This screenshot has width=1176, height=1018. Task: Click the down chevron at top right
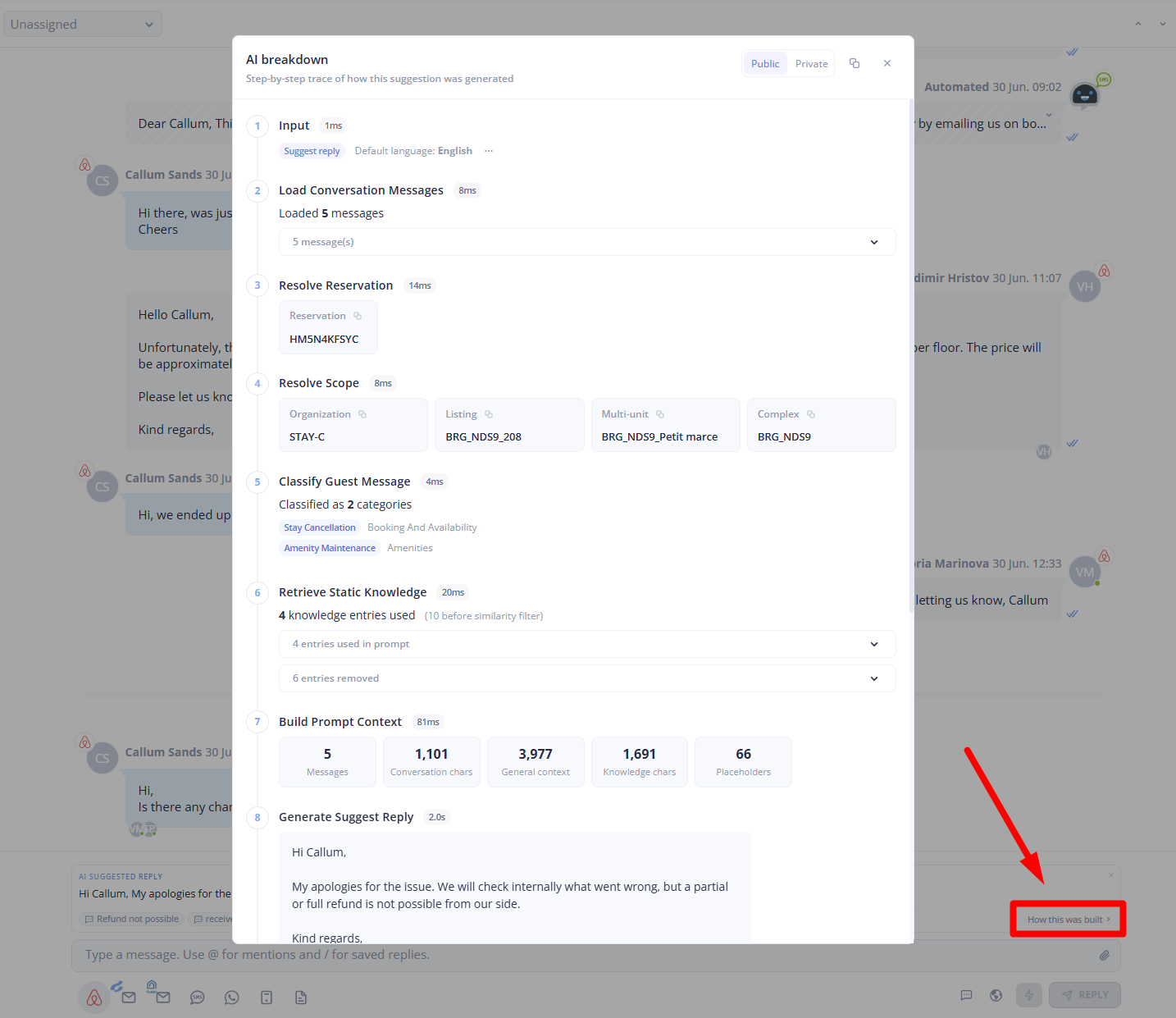point(1162,24)
